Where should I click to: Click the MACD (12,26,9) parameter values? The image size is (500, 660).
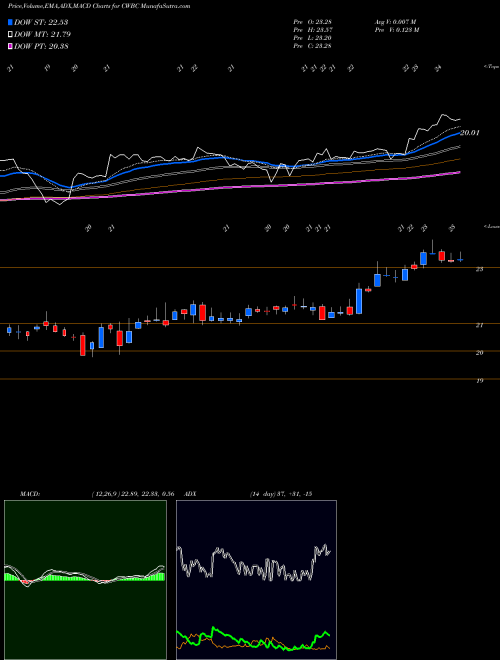[133, 494]
